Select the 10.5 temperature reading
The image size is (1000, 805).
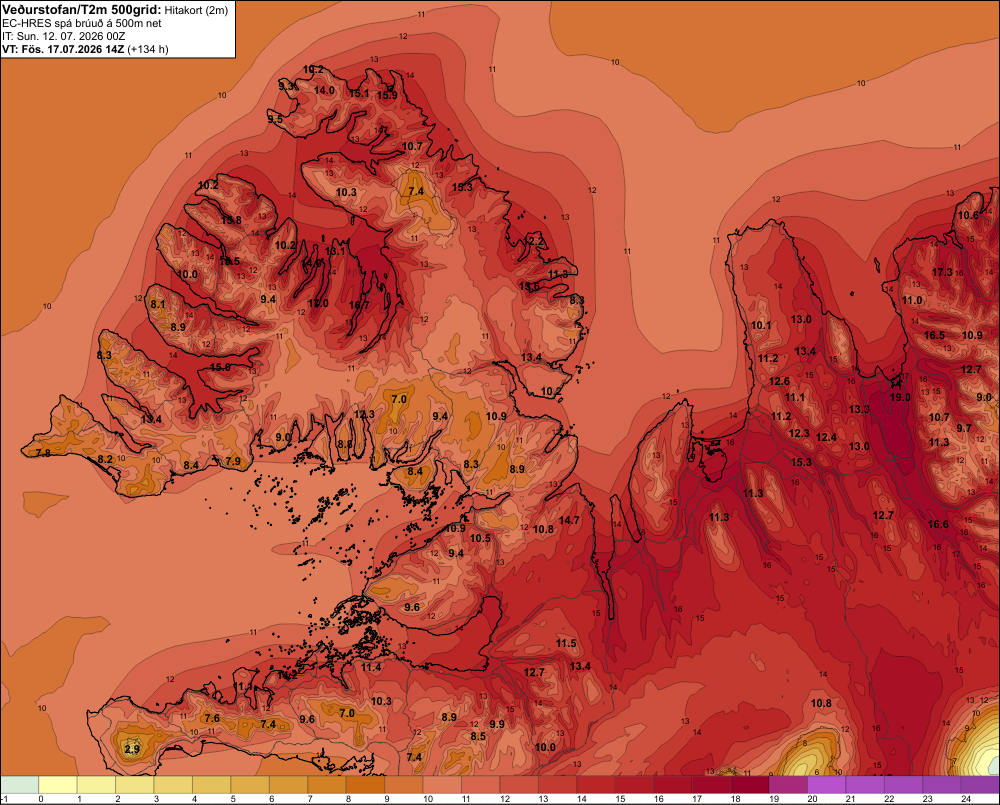[480, 538]
